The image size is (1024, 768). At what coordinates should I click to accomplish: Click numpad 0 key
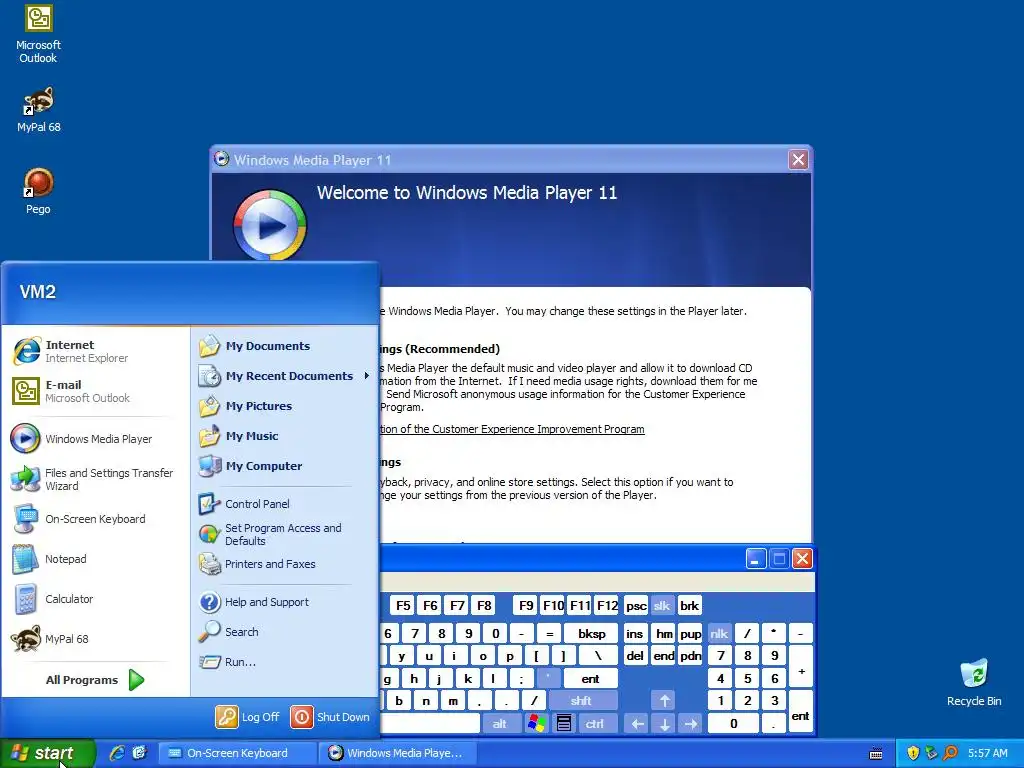[734, 724]
